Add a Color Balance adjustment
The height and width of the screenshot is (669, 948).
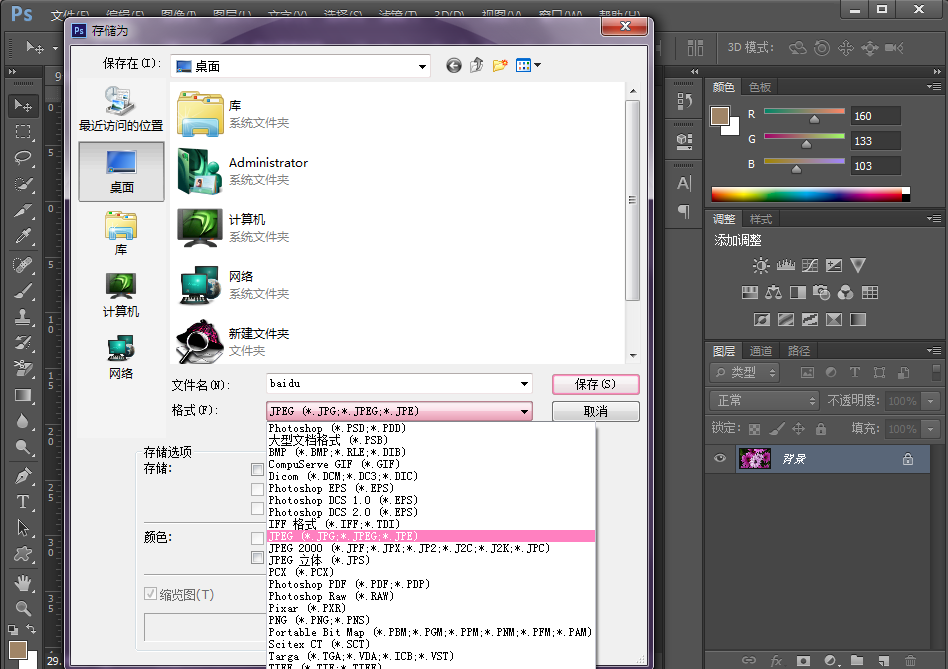(x=773, y=293)
